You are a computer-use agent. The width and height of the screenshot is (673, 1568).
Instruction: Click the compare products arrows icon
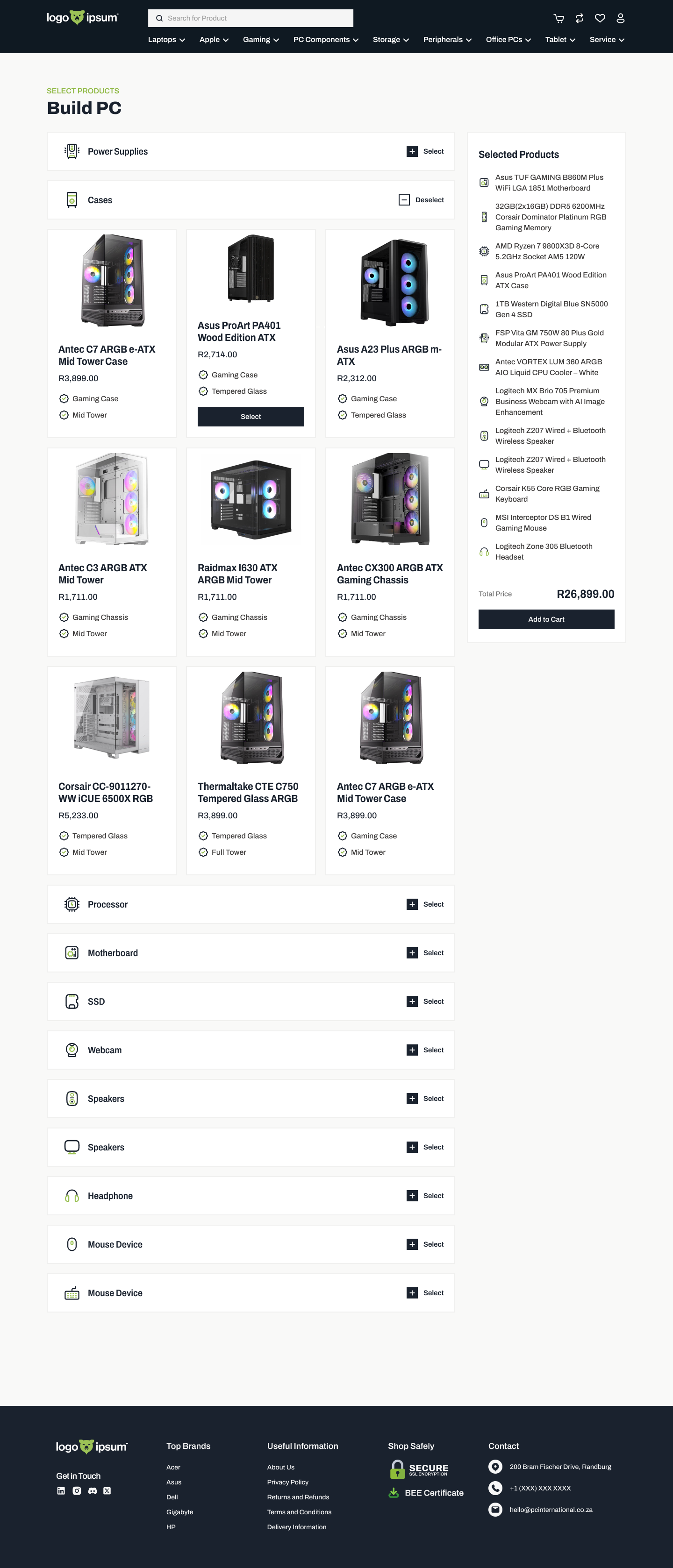(579, 18)
